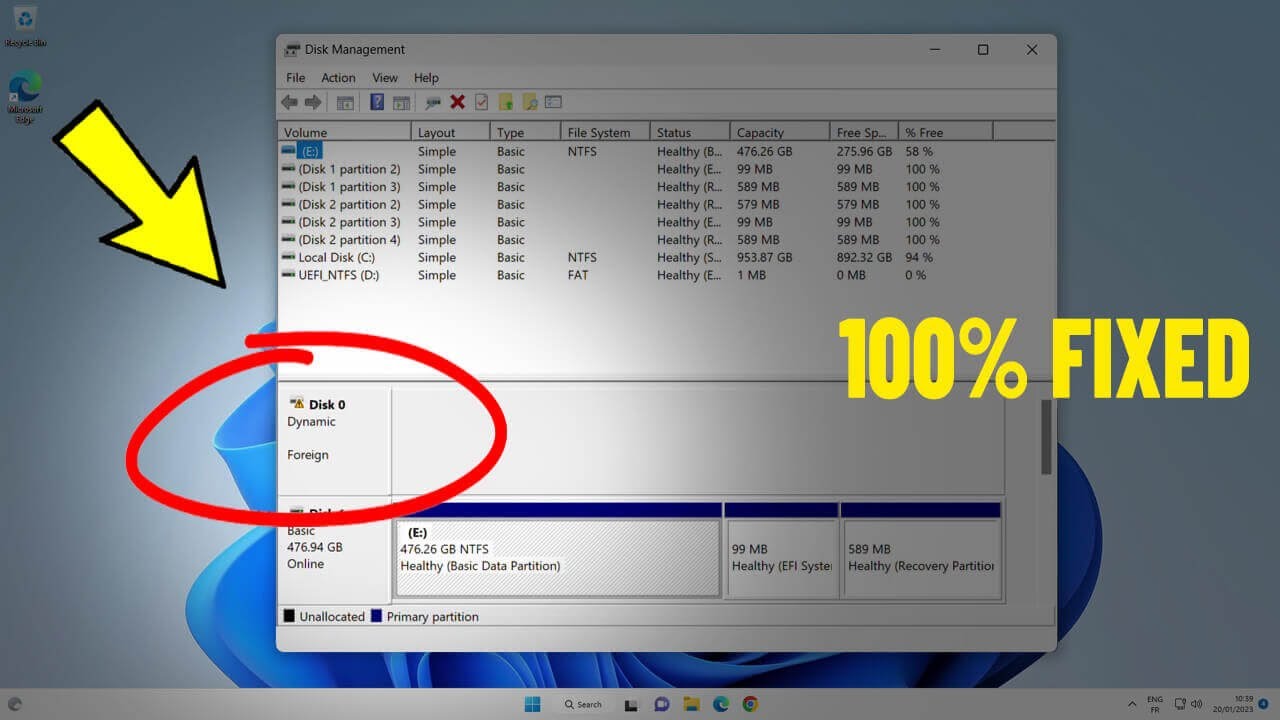
Task: Select the Disk 0 Dynamic Foreign disk label
Action: click(334, 439)
